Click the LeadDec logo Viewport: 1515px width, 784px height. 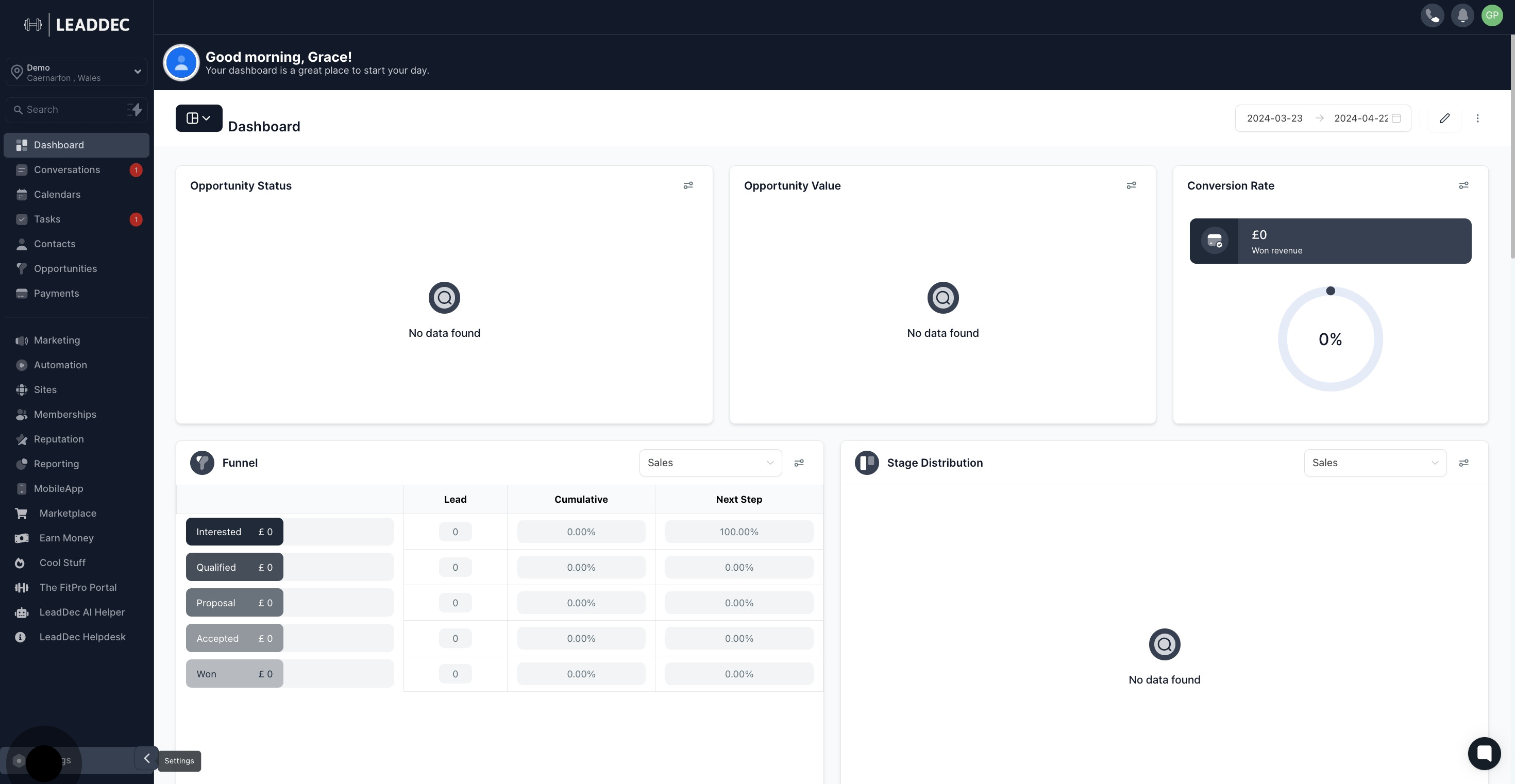tap(77, 25)
